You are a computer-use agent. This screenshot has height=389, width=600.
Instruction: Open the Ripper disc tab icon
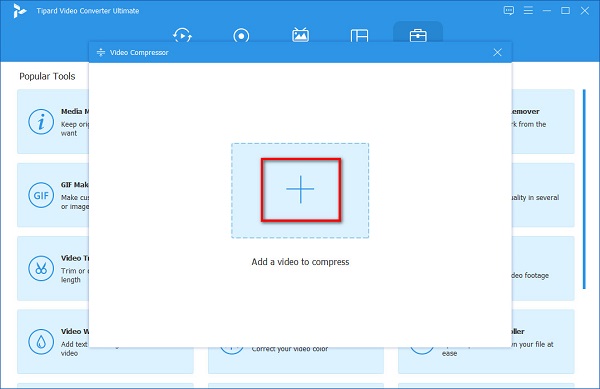point(241,36)
